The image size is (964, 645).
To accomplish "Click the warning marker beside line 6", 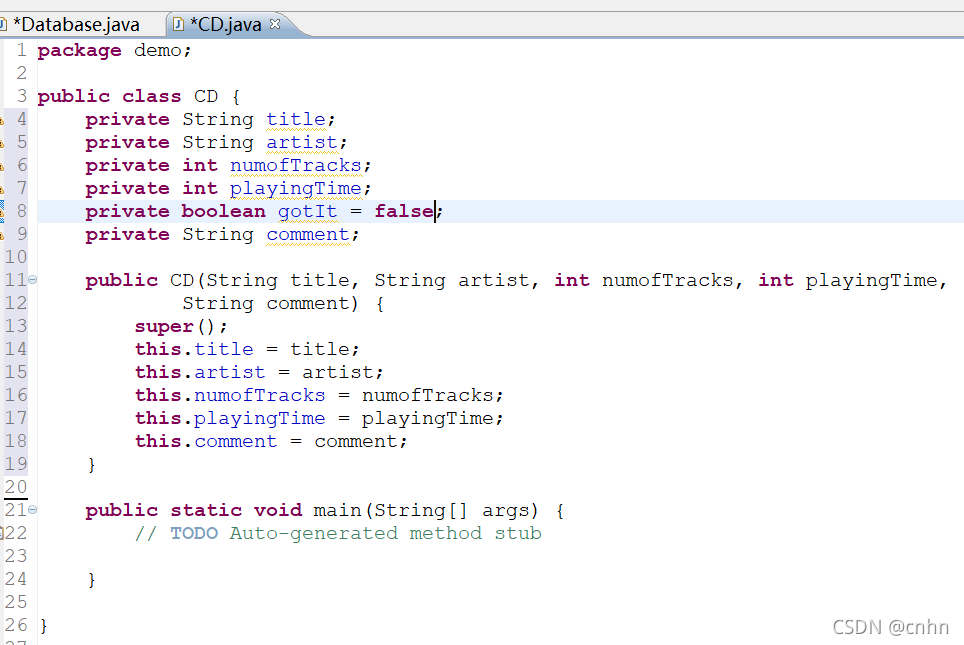I will [6, 164].
